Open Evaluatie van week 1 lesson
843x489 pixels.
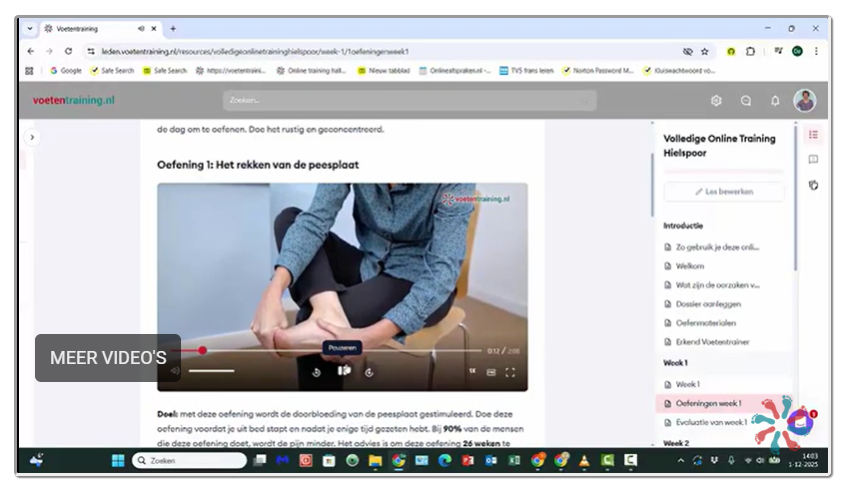(711, 422)
